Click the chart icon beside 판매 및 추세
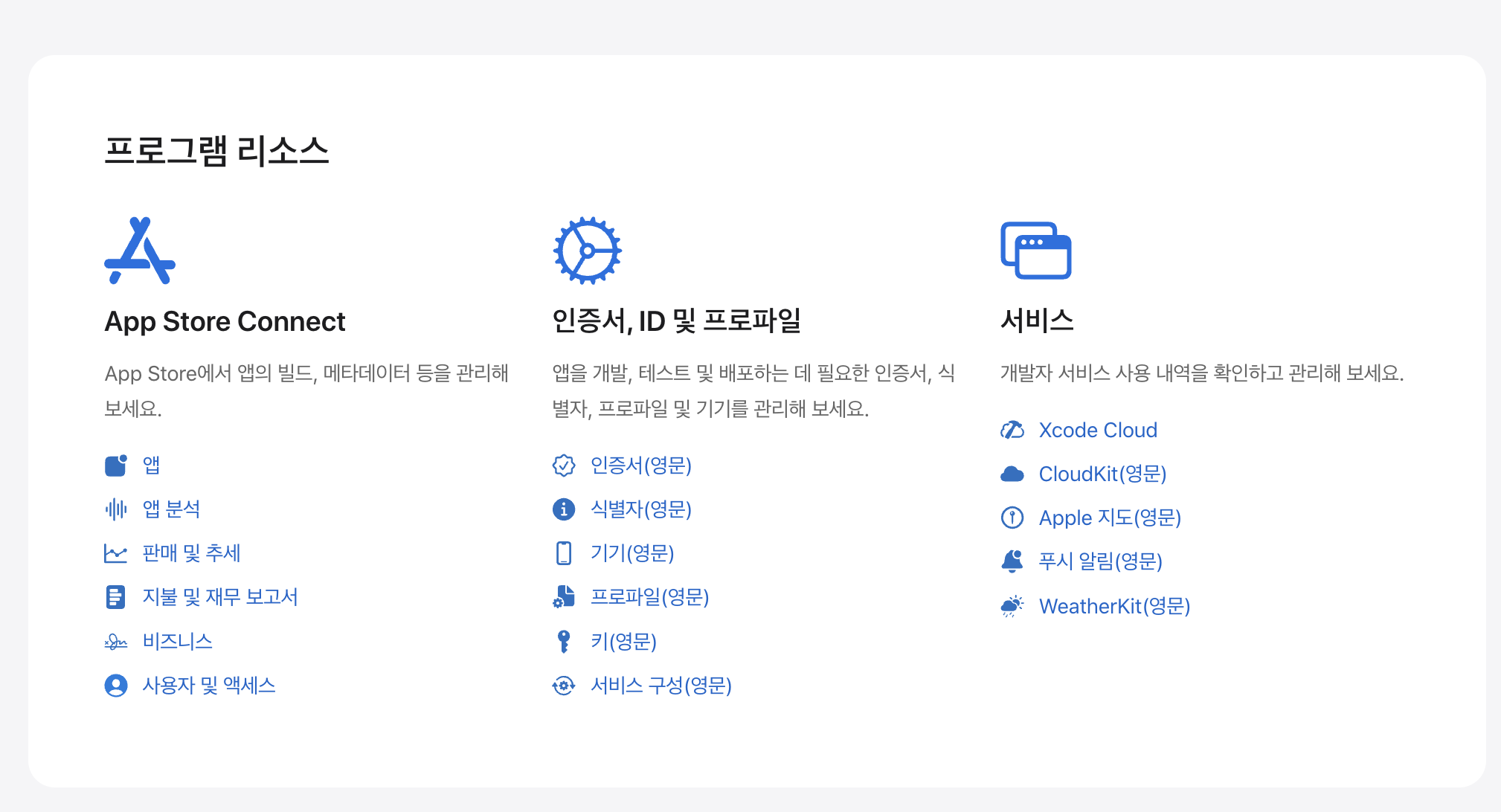This screenshot has height=812, width=1501. pos(116,553)
